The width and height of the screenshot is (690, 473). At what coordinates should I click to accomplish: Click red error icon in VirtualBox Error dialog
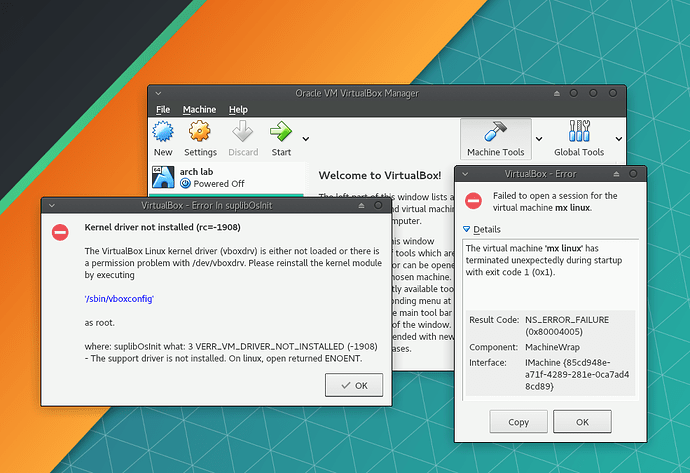click(473, 201)
